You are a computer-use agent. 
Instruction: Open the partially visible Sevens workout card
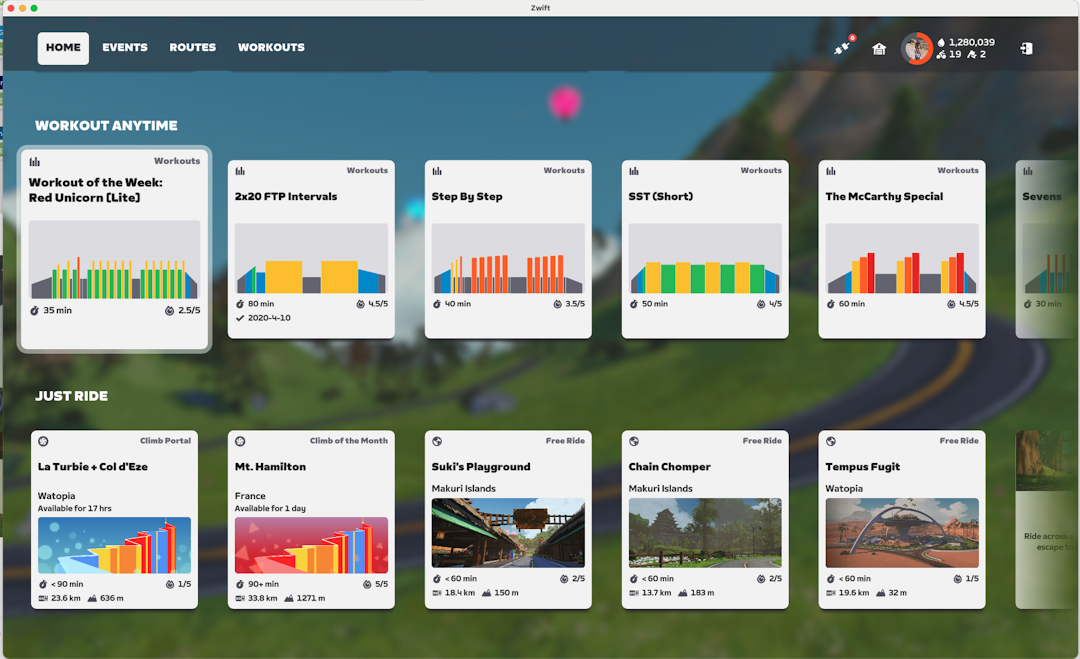click(x=1046, y=249)
